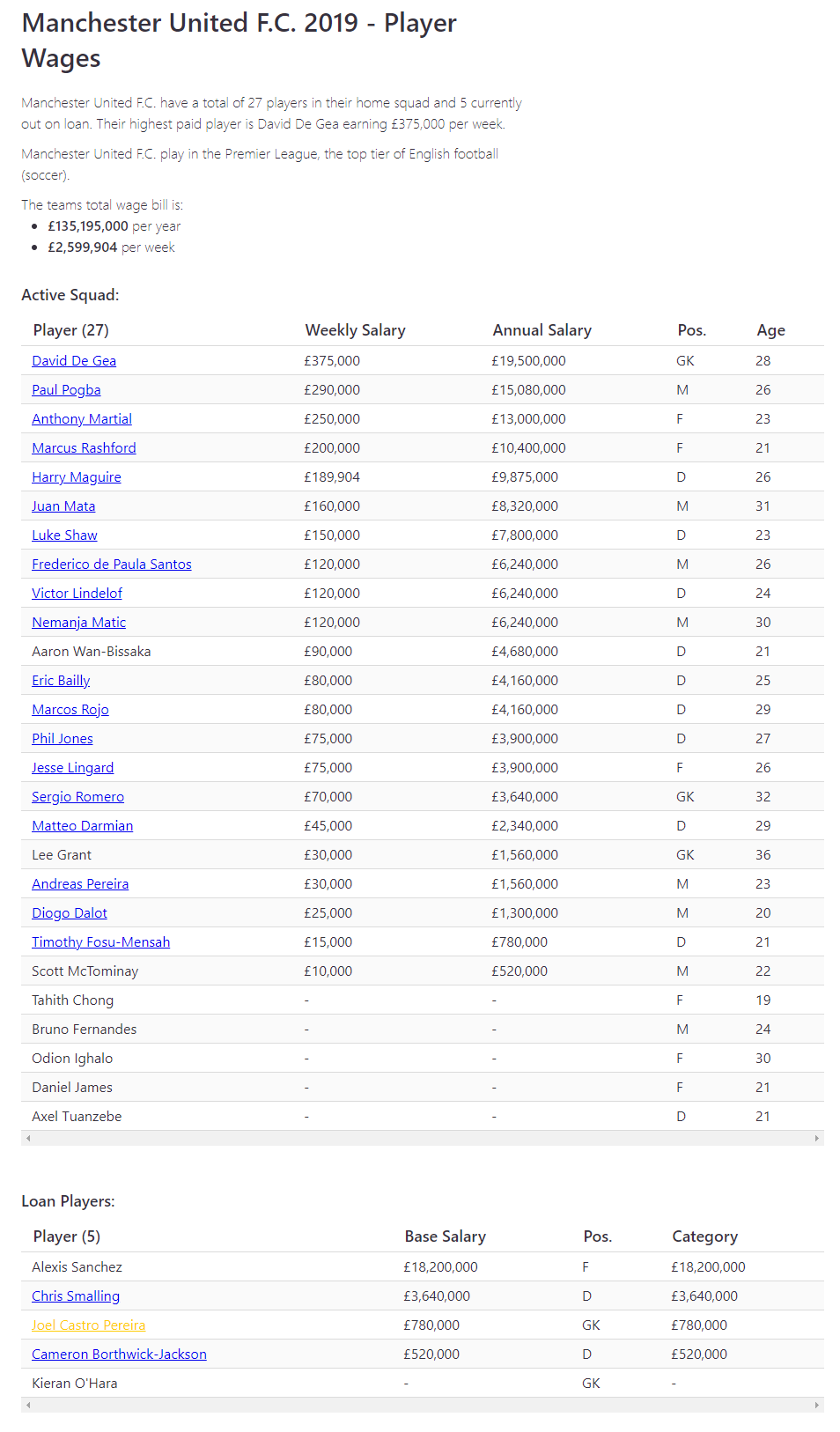This screenshot has height=1432, width=840.
Task: Open Frederico de Paula Santos link
Action: pos(112,564)
